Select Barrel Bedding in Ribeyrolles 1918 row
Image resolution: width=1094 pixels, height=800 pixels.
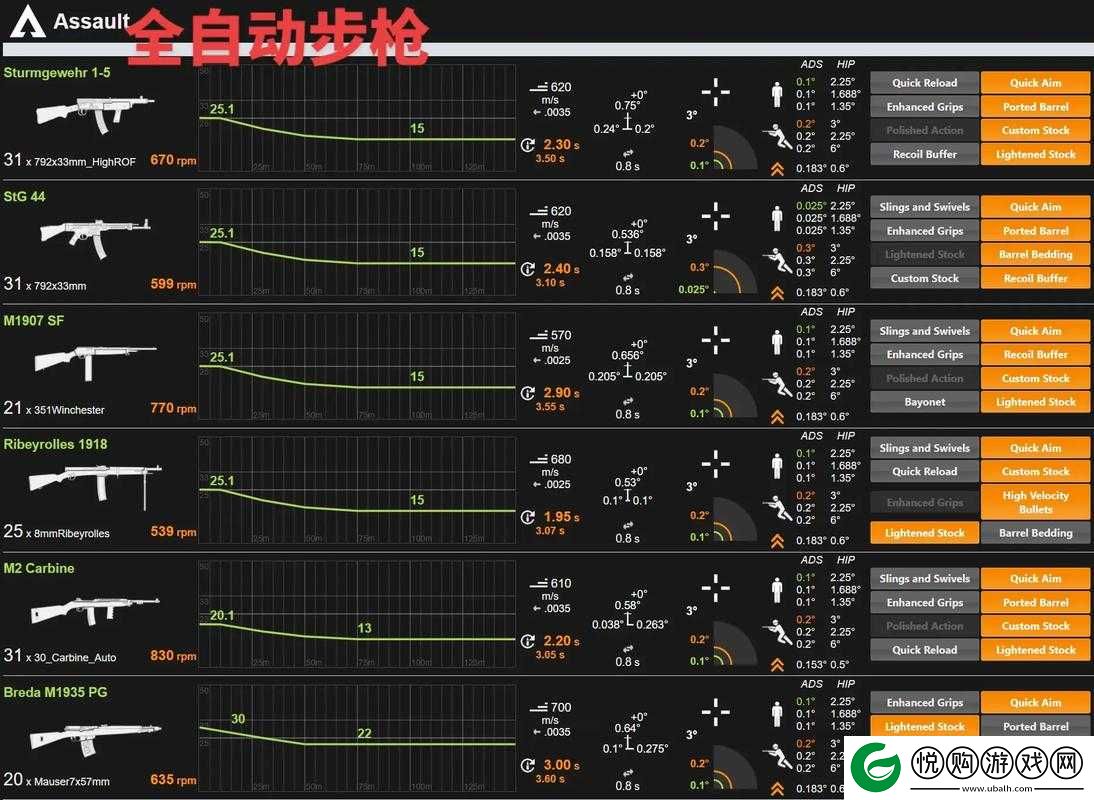(1035, 533)
